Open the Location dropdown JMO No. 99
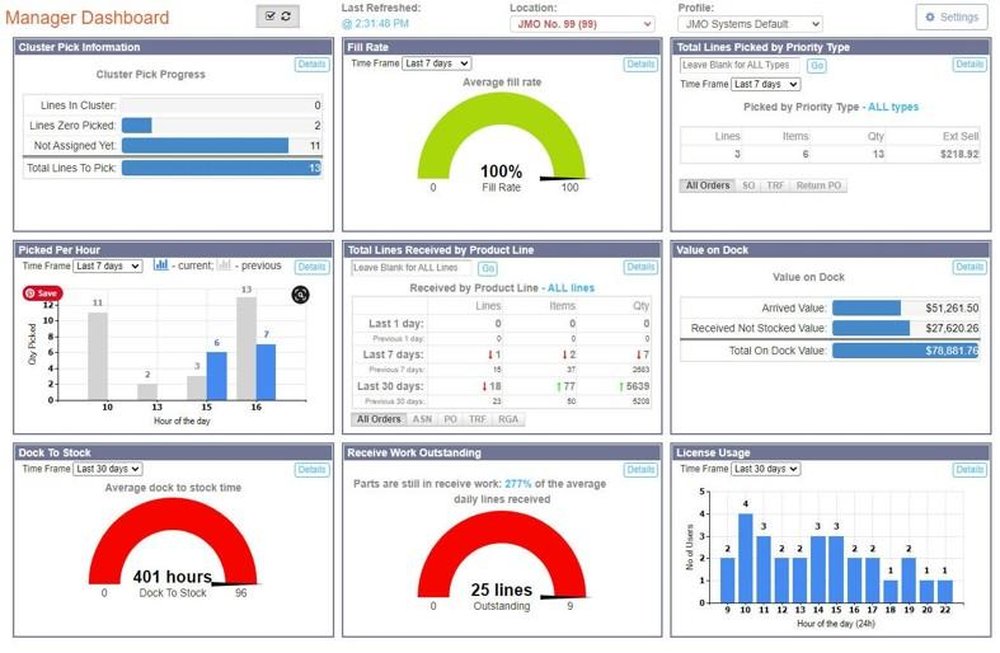The height and width of the screenshot is (653, 1000). coord(582,24)
